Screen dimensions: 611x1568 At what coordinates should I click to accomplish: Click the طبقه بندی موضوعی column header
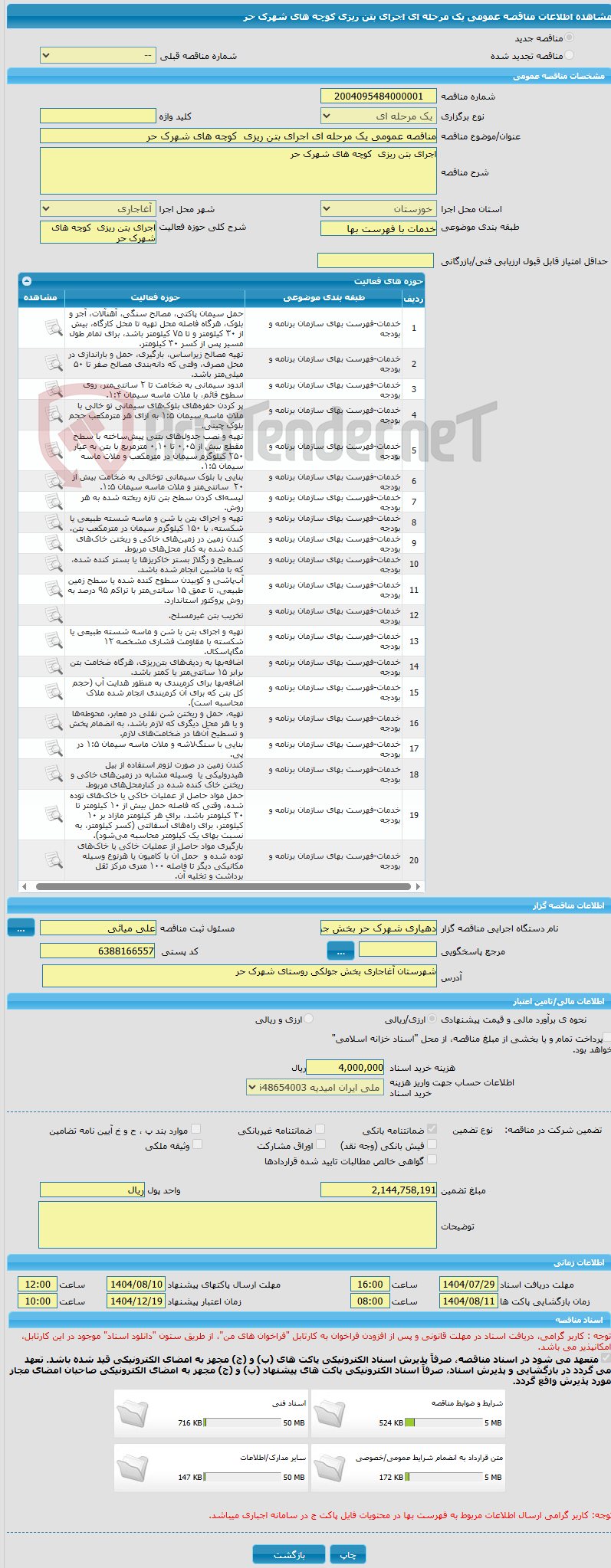pos(324,297)
